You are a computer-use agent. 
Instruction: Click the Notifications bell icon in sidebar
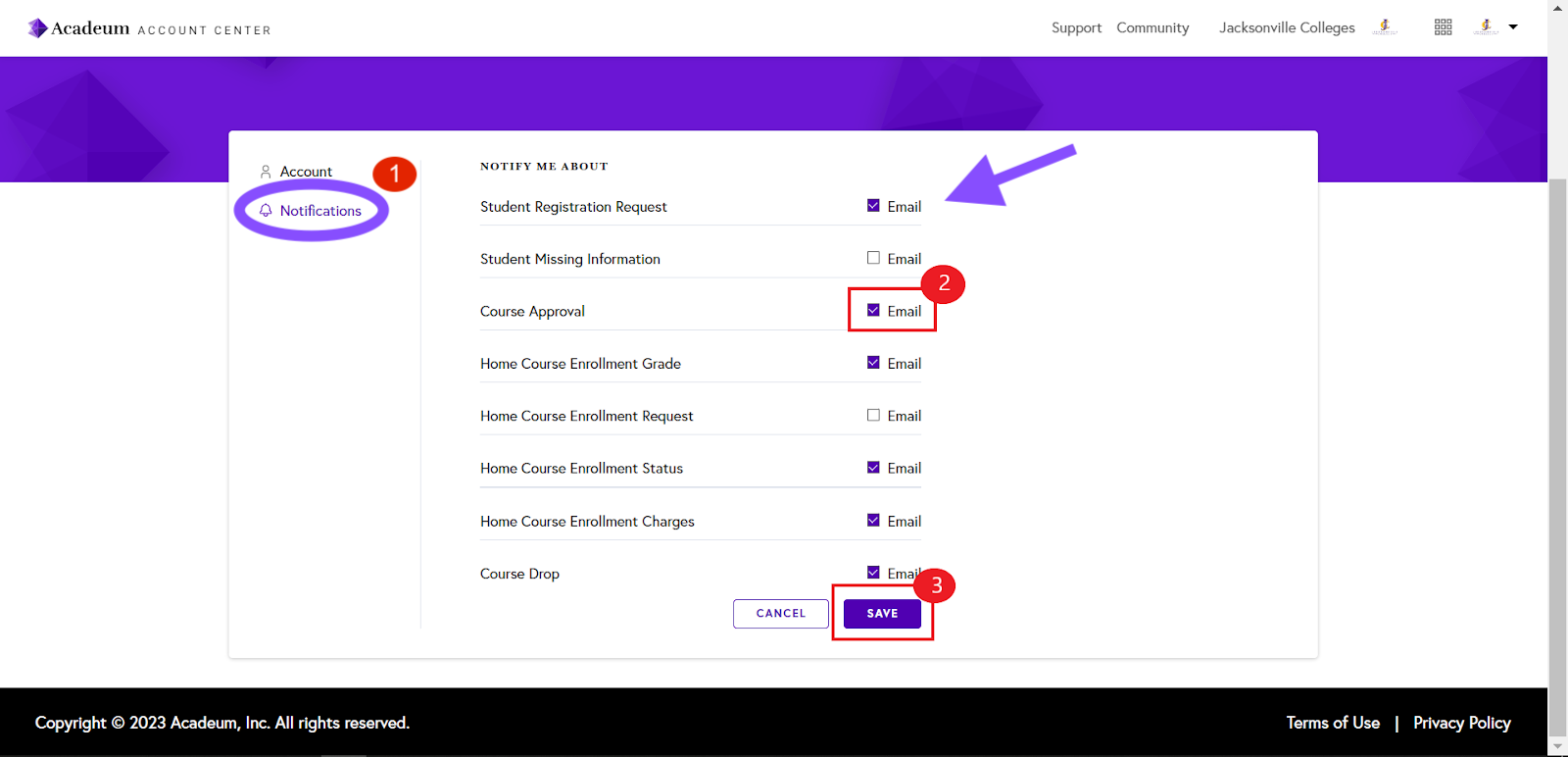pos(266,211)
